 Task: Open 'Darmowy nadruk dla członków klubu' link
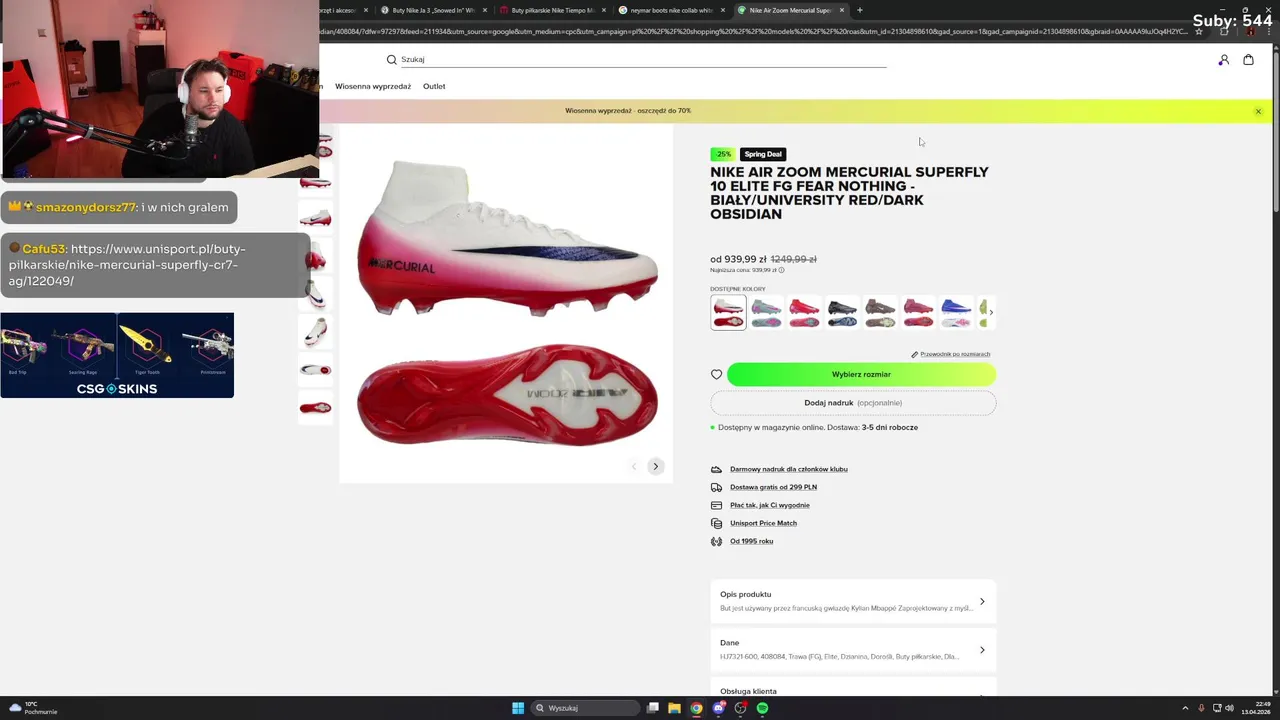click(788, 469)
